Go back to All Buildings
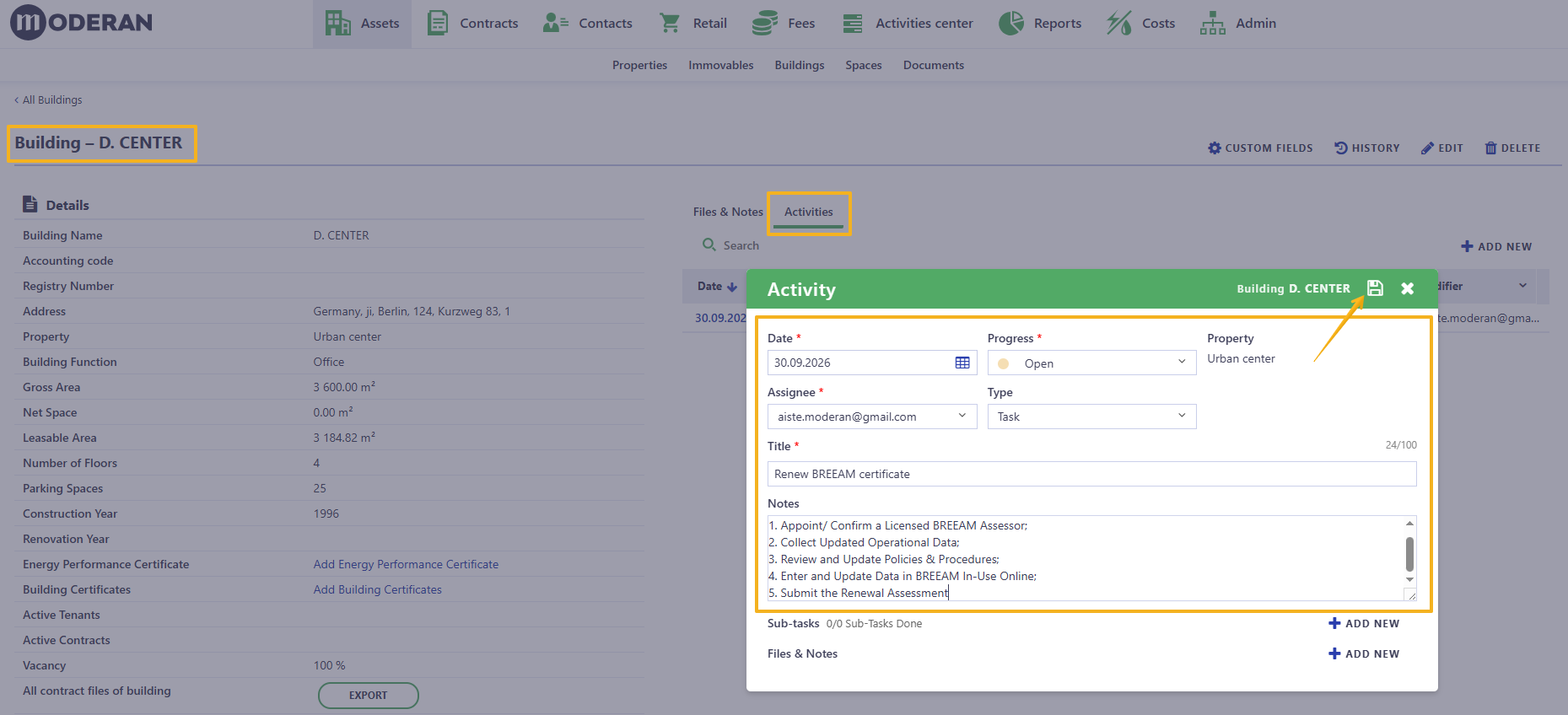Viewport: 1568px width, 715px height. point(48,99)
